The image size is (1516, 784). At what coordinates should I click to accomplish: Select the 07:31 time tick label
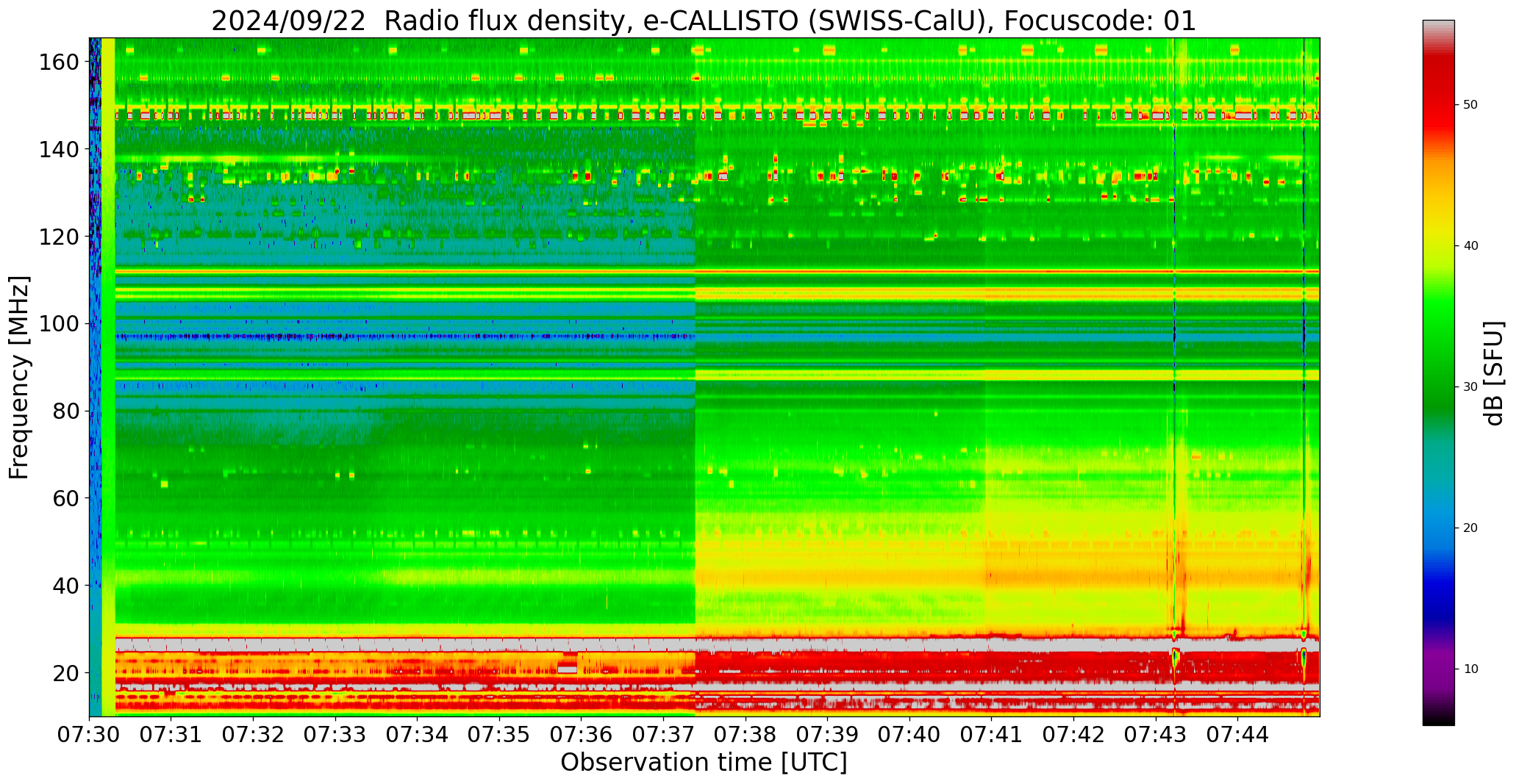171,734
